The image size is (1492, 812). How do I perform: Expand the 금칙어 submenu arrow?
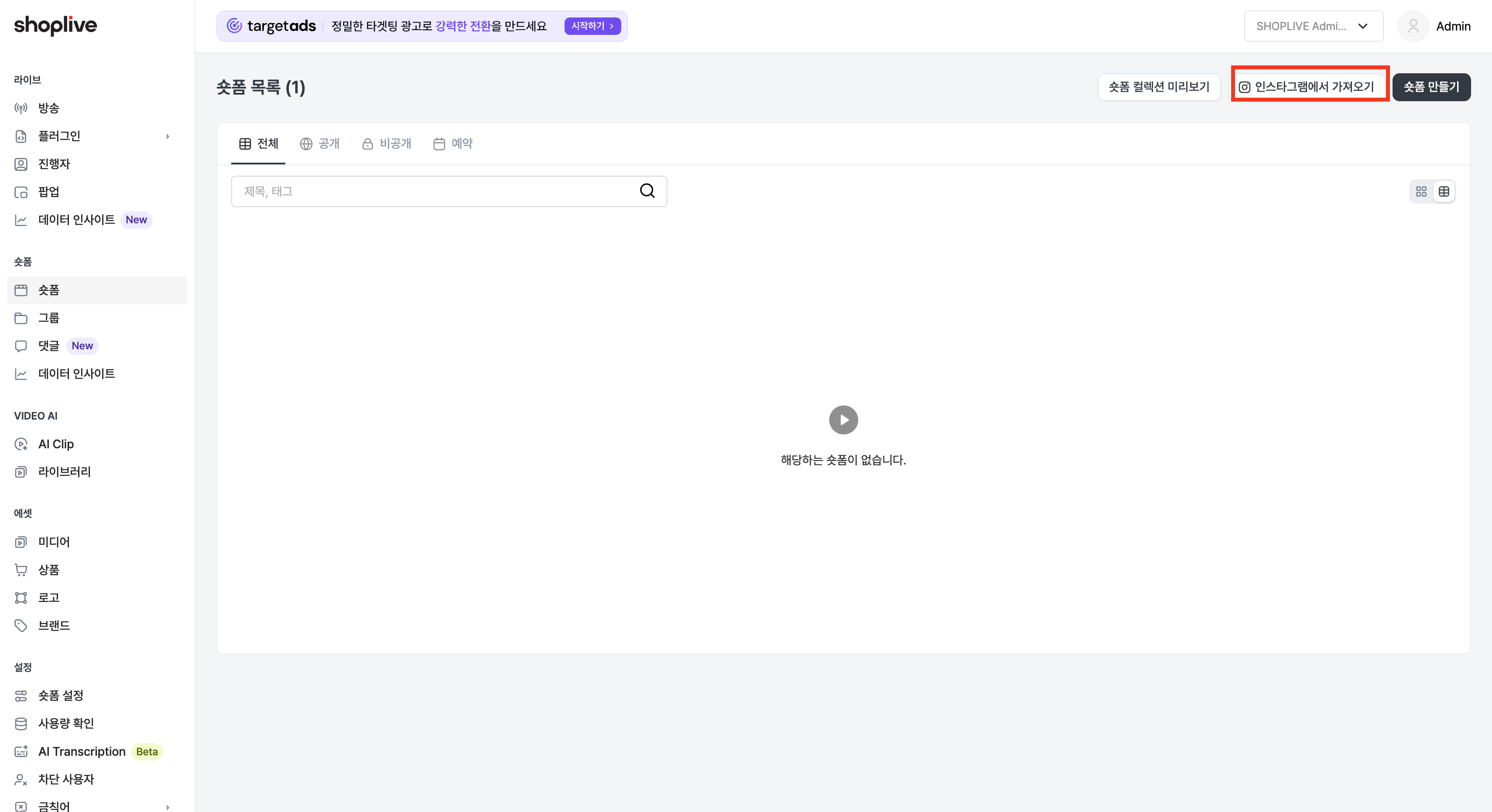click(168, 807)
